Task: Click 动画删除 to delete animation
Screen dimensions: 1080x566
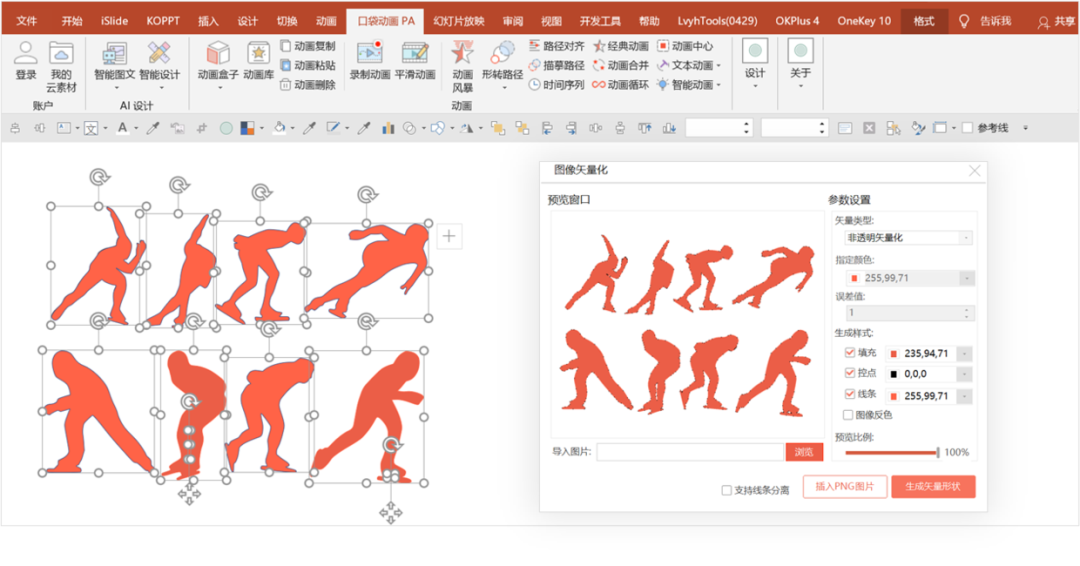Action: click(x=308, y=85)
